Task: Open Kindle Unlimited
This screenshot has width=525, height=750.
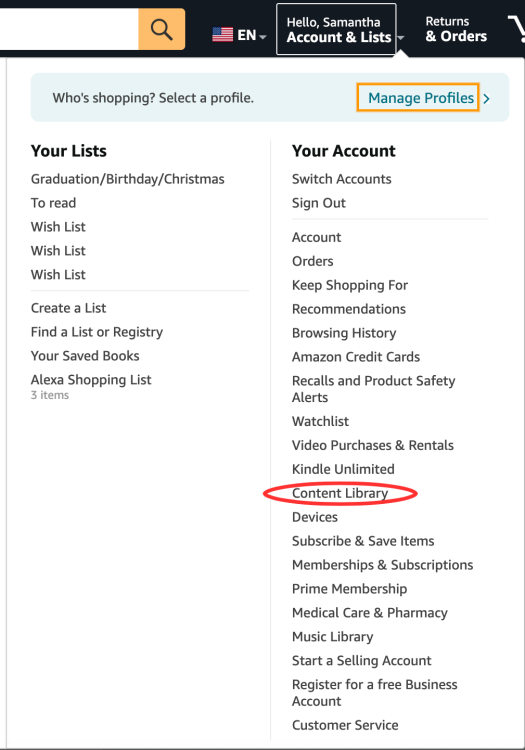Action: 343,469
